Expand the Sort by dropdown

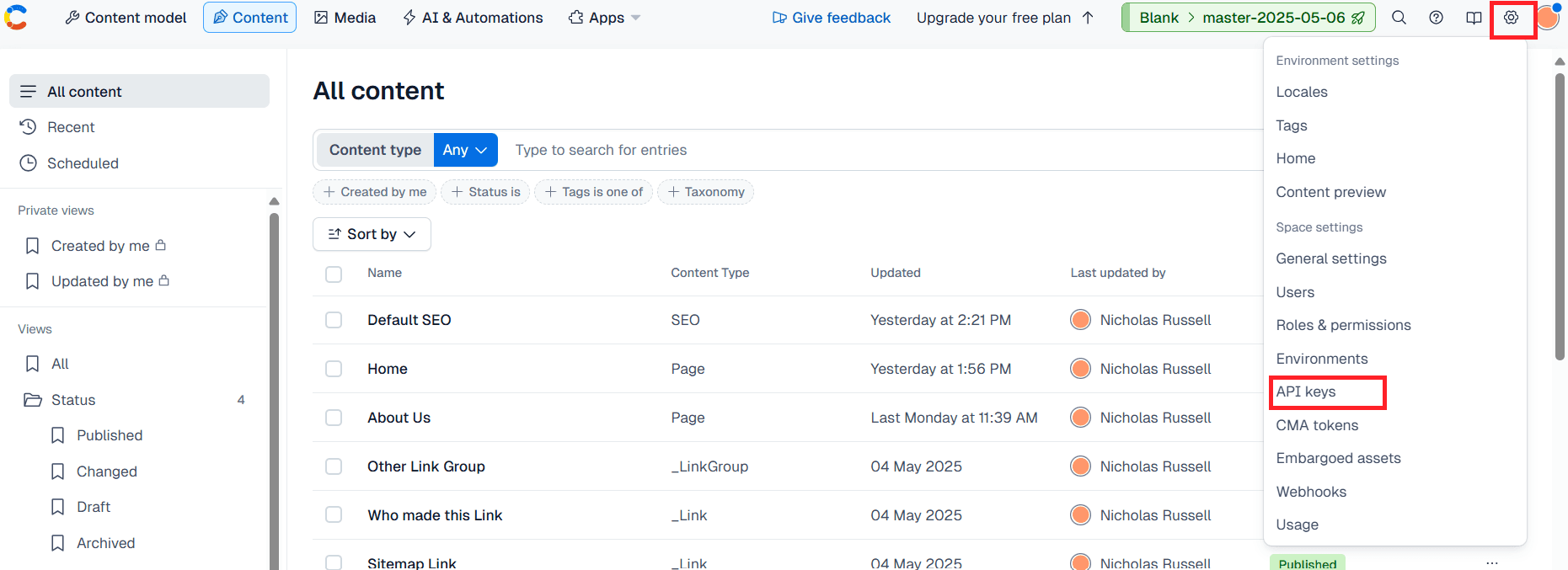(372, 234)
